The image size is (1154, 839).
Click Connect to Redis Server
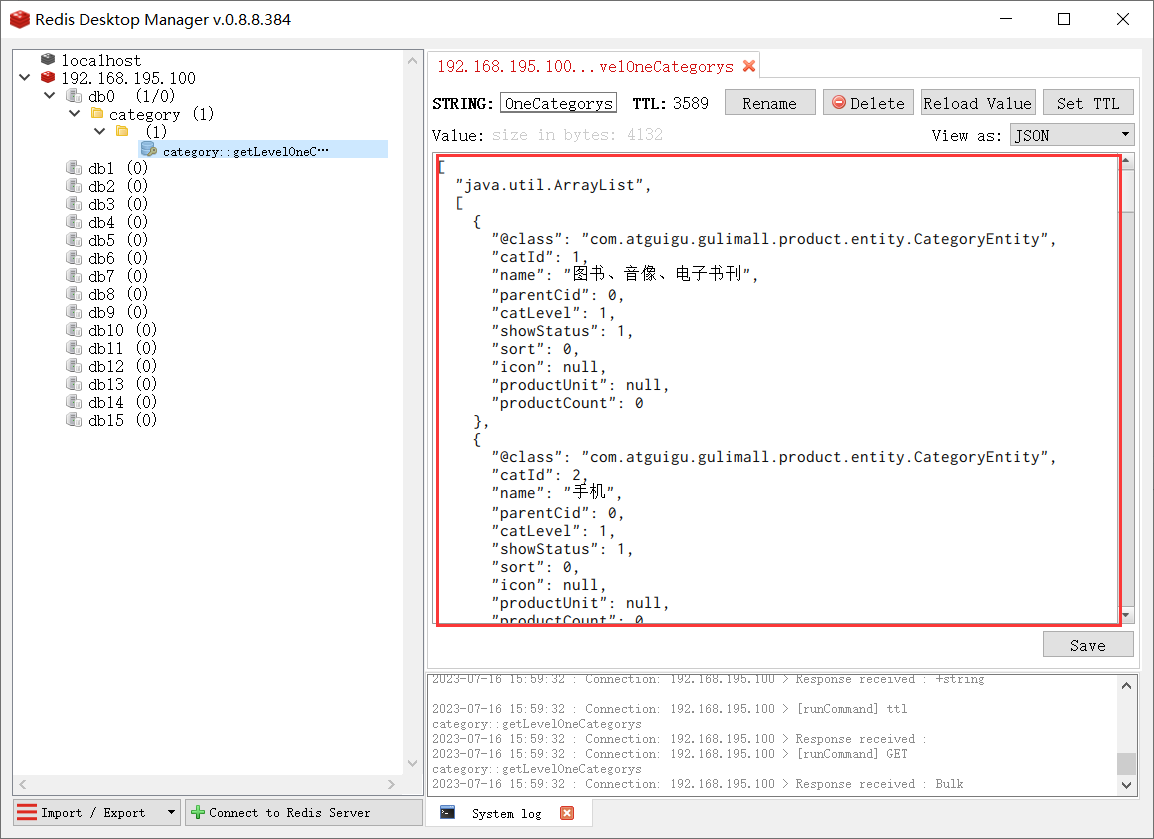point(304,812)
